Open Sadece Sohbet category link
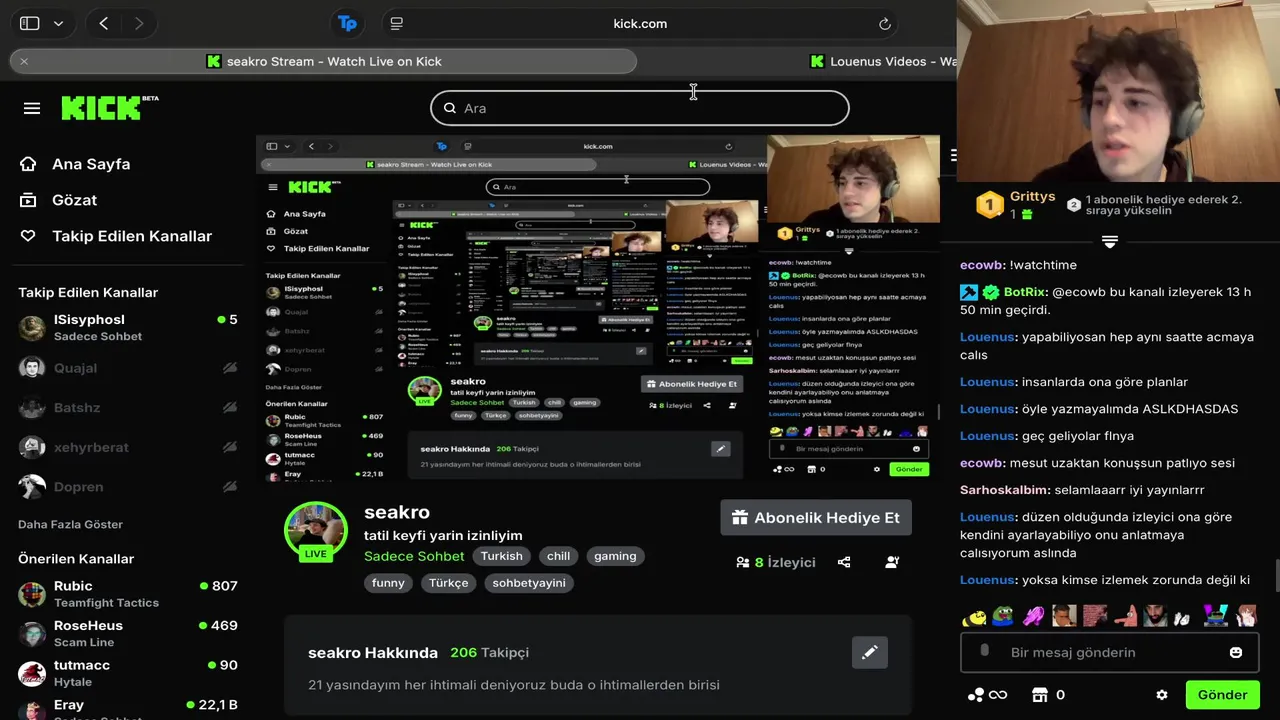 click(414, 556)
